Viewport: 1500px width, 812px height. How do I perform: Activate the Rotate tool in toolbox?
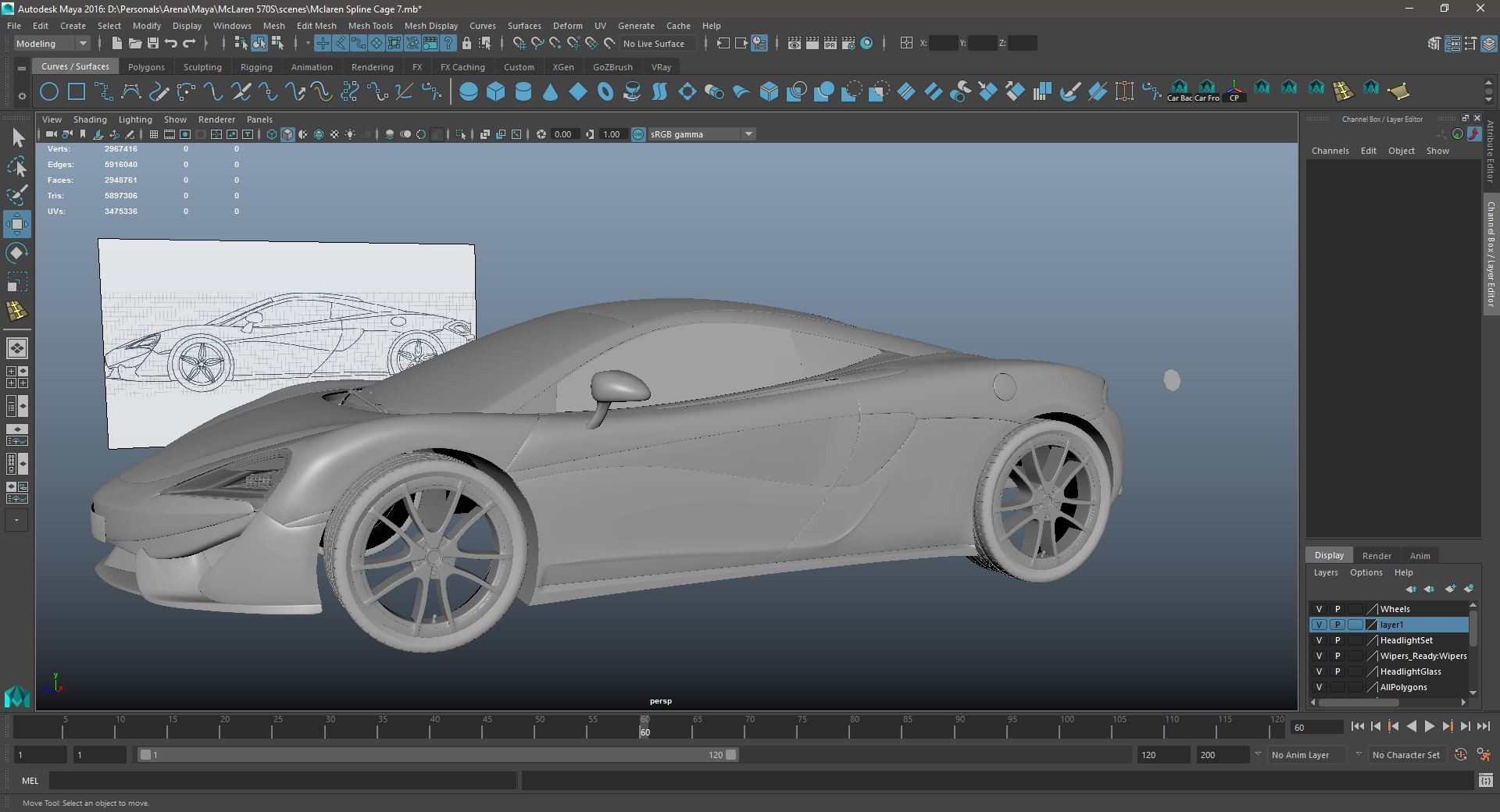click(x=17, y=253)
